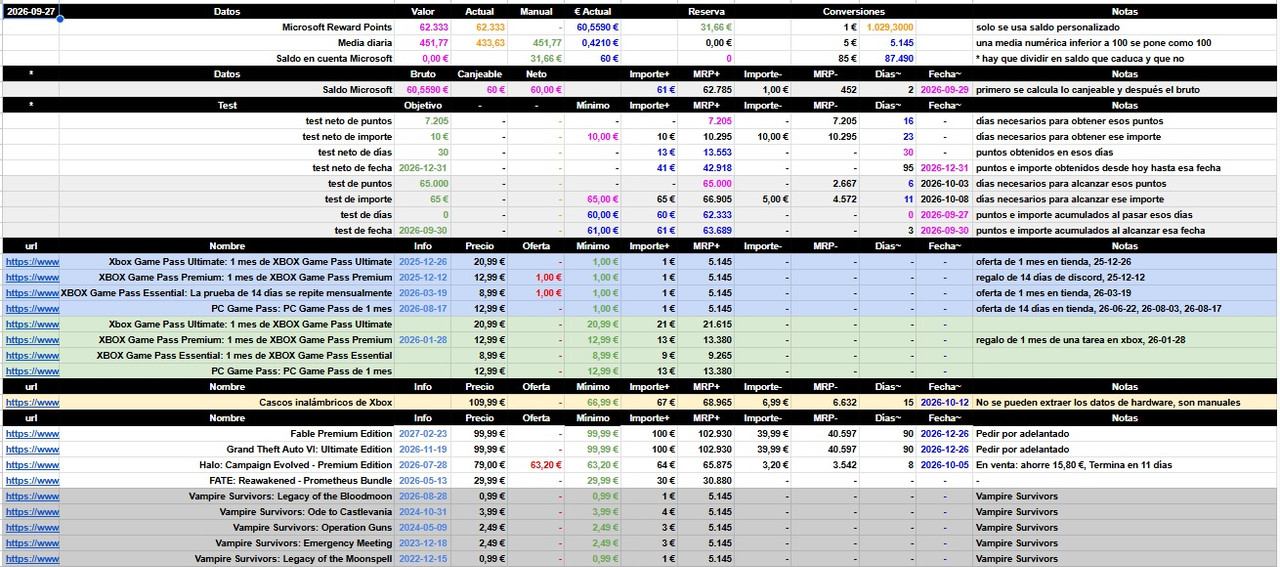Open the Vampire Survivors: Operation Guns link
Image resolution: width=1280 pixels, height=567 pixels.
pyautogui.click(x=32, y=528)
